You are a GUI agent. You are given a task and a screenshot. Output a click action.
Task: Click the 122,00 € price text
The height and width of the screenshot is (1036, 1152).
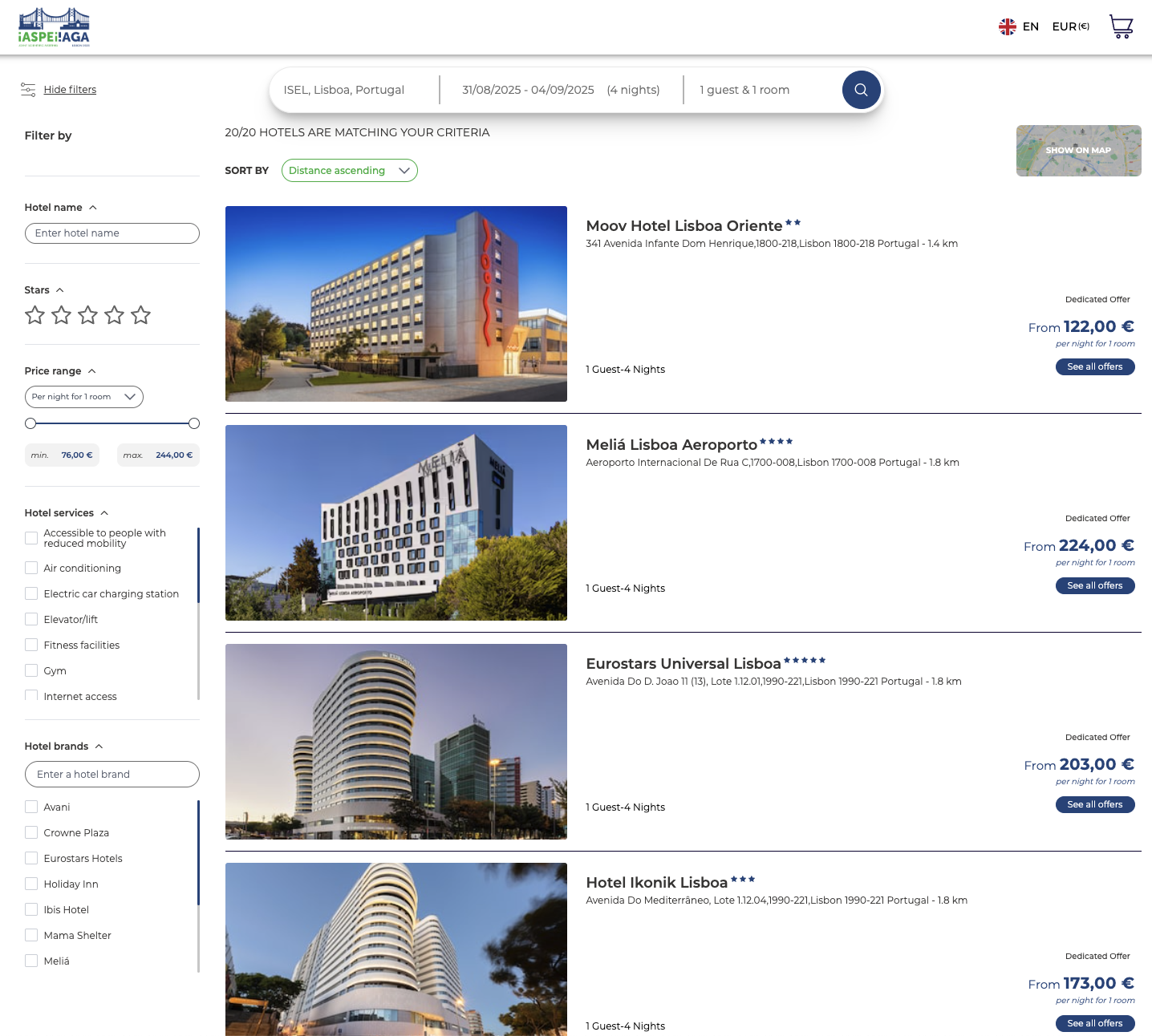[x=1098, y=326]
